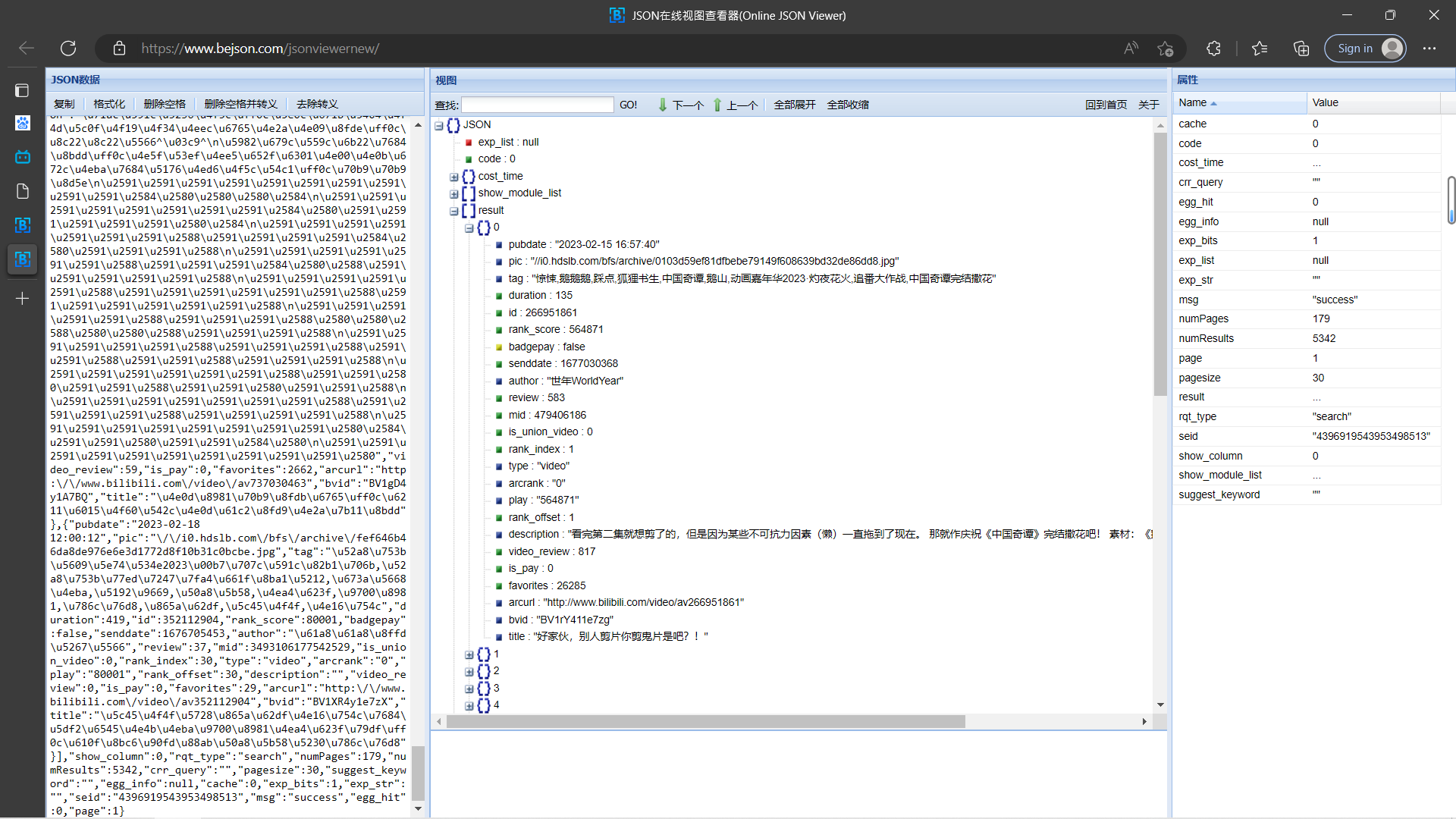Click the GO! search button
Screen dimensions: 1456x819
click(629, 105)
